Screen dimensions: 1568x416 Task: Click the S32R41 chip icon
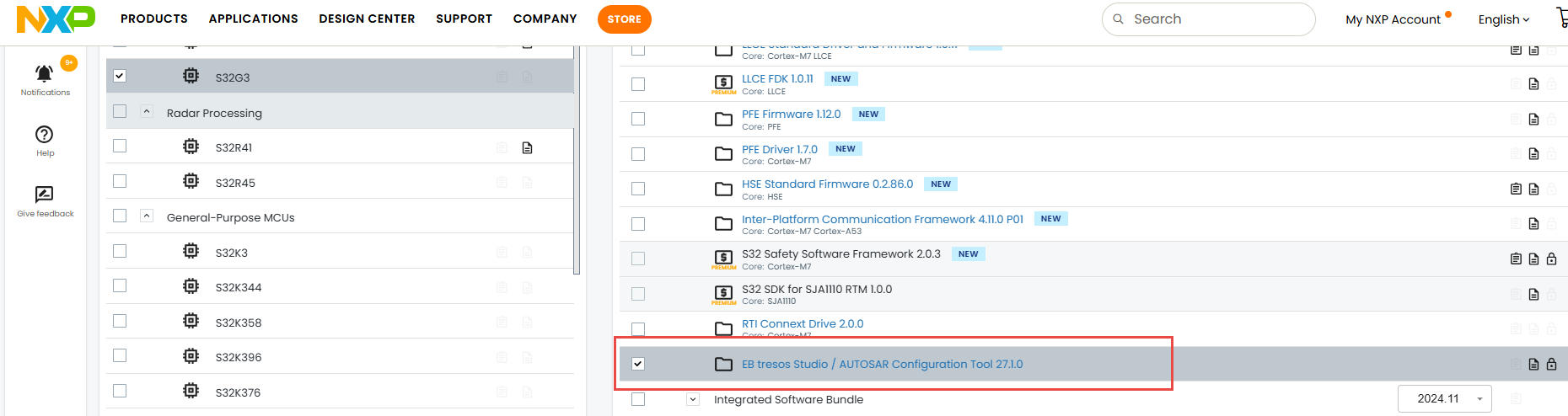click(x=191, y=147)
